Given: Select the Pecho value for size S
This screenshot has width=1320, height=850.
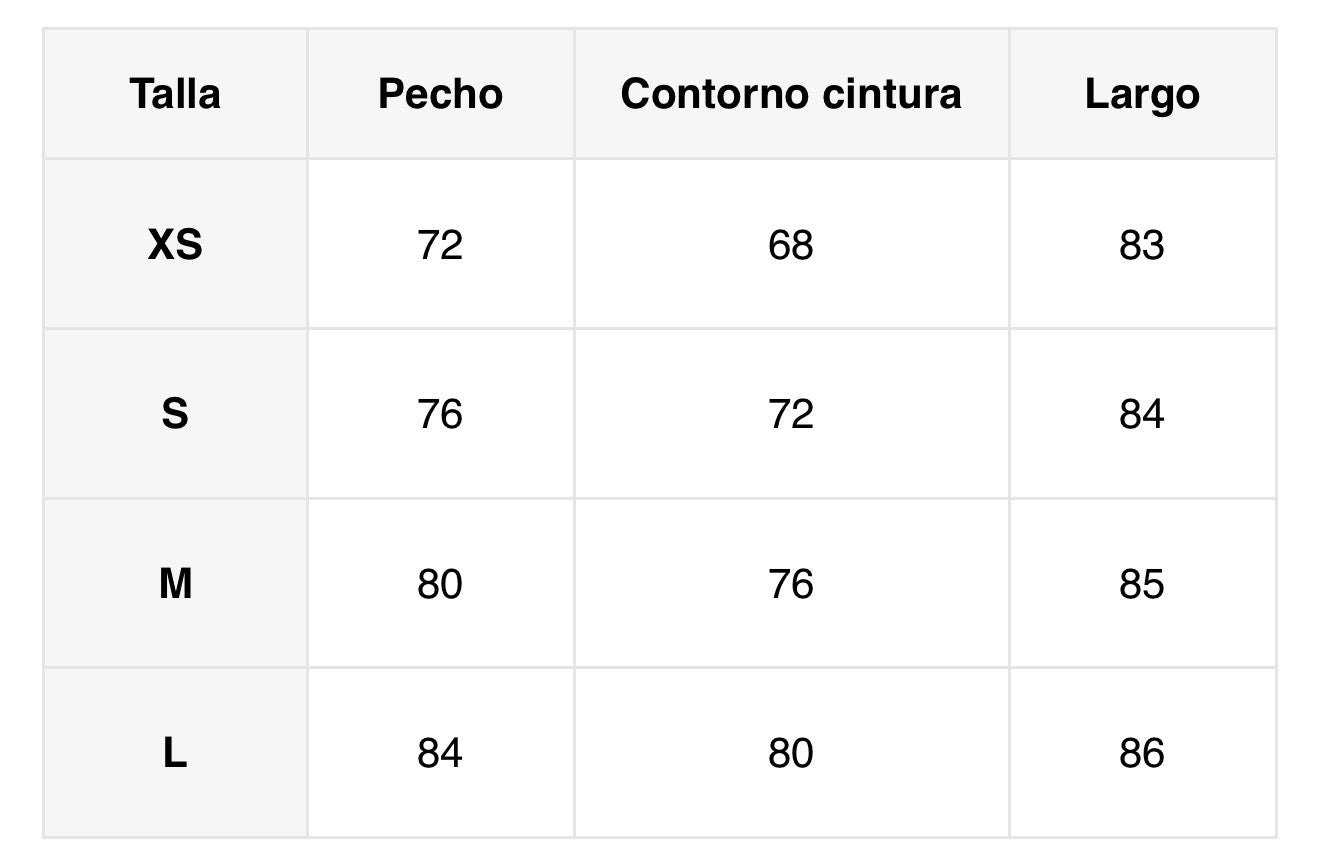Looking at the screenshot, I should coord(440,414).
